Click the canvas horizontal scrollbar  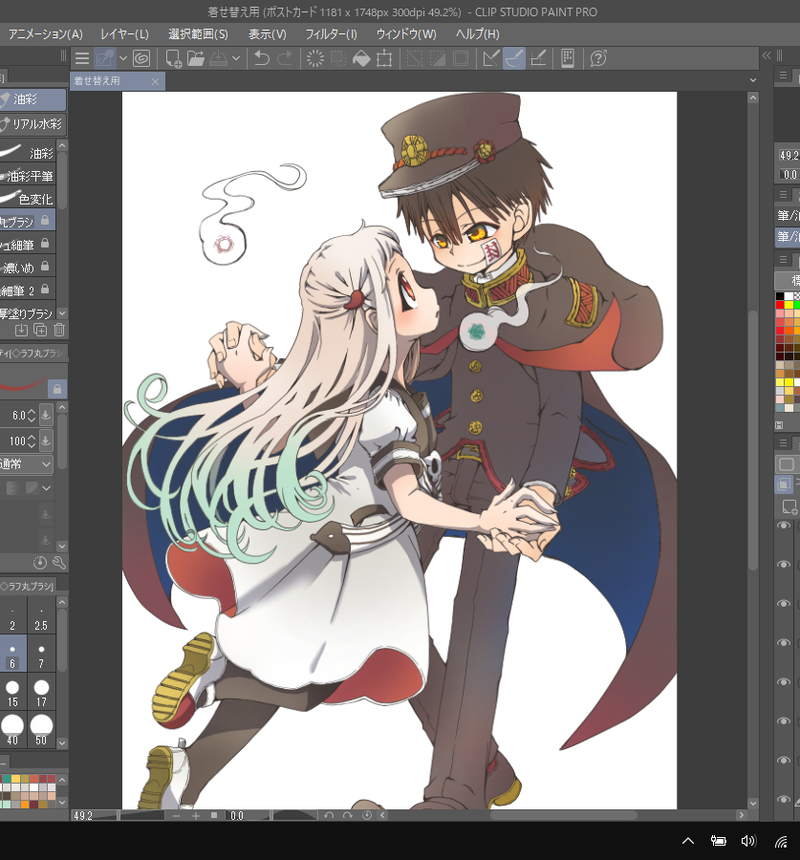pos(563,816)
